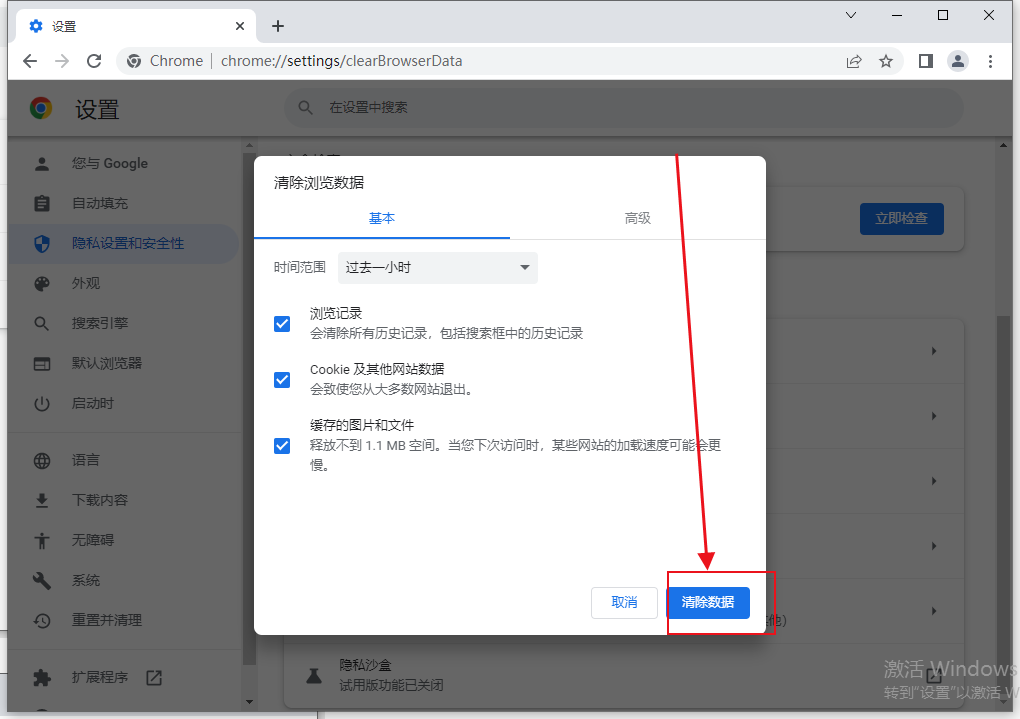Click the 重置并清理 restore icon

tap(42, 621)
